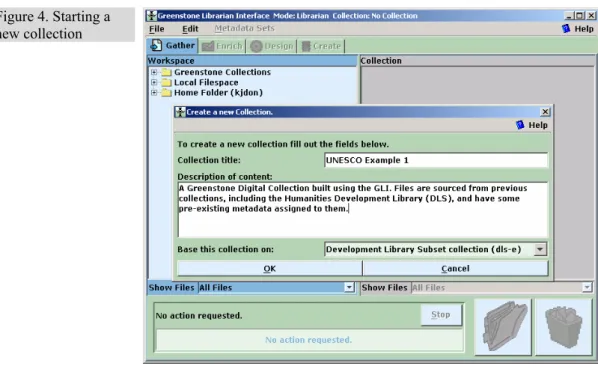This screenshot has width=598, height=378.
Task: Click the trash bin delete icon
Action: point(564,327)
